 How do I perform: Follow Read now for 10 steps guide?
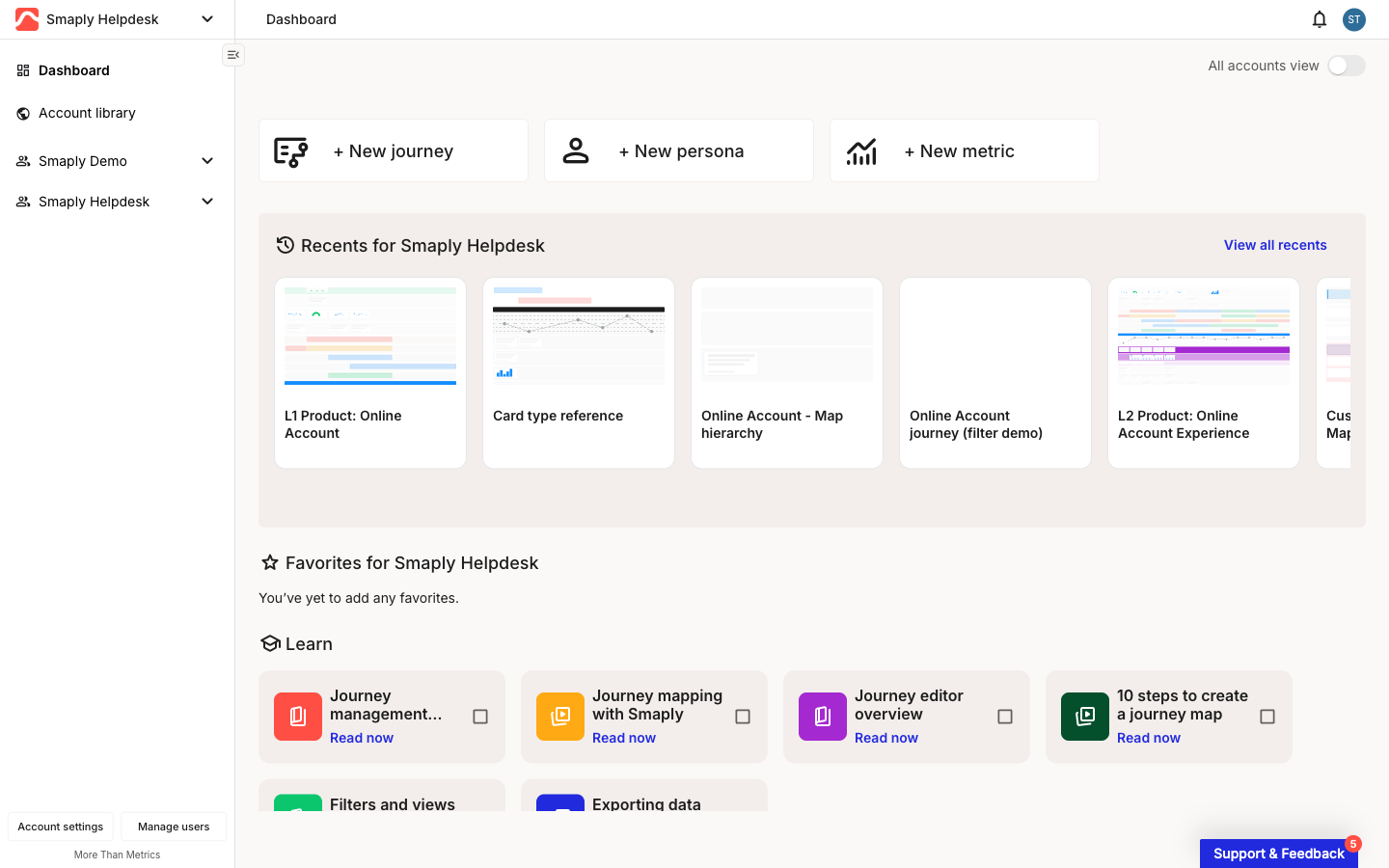click(1149, 738)
